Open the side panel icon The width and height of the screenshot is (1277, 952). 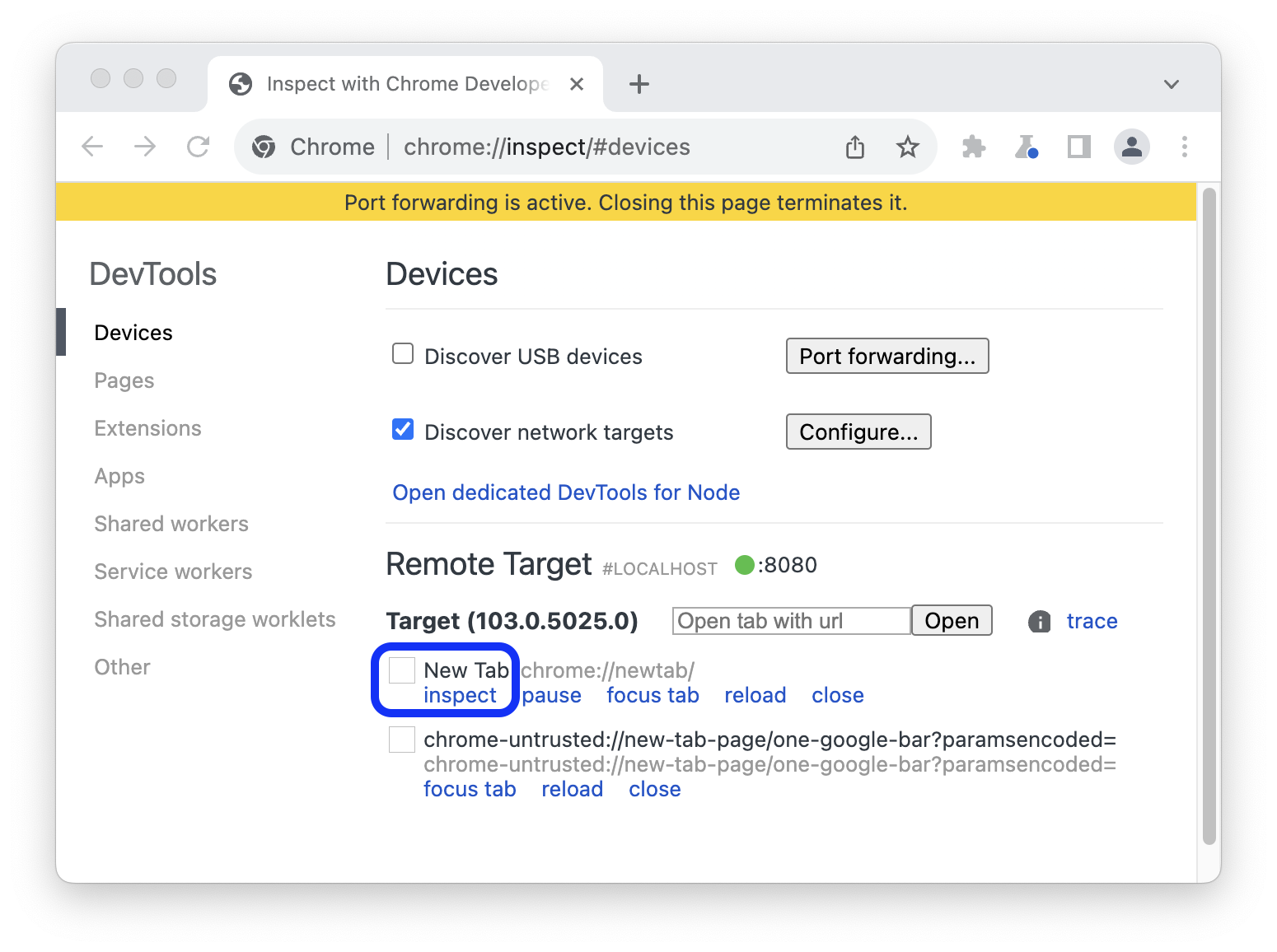(x=1078, y=147)
